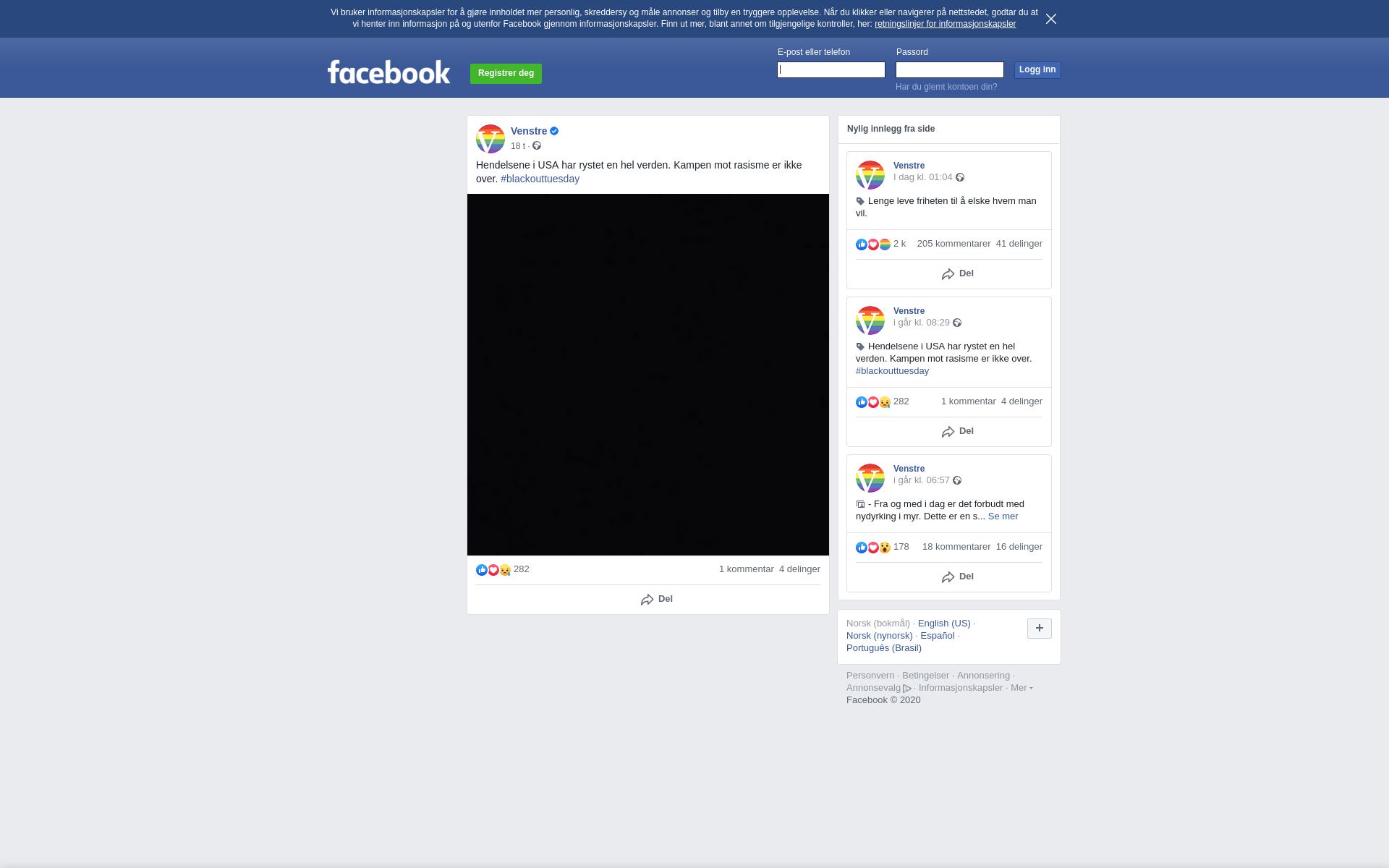
Task: Open '205 kommentarer' on first sidebar post
Action: click(x=953, y=244)
